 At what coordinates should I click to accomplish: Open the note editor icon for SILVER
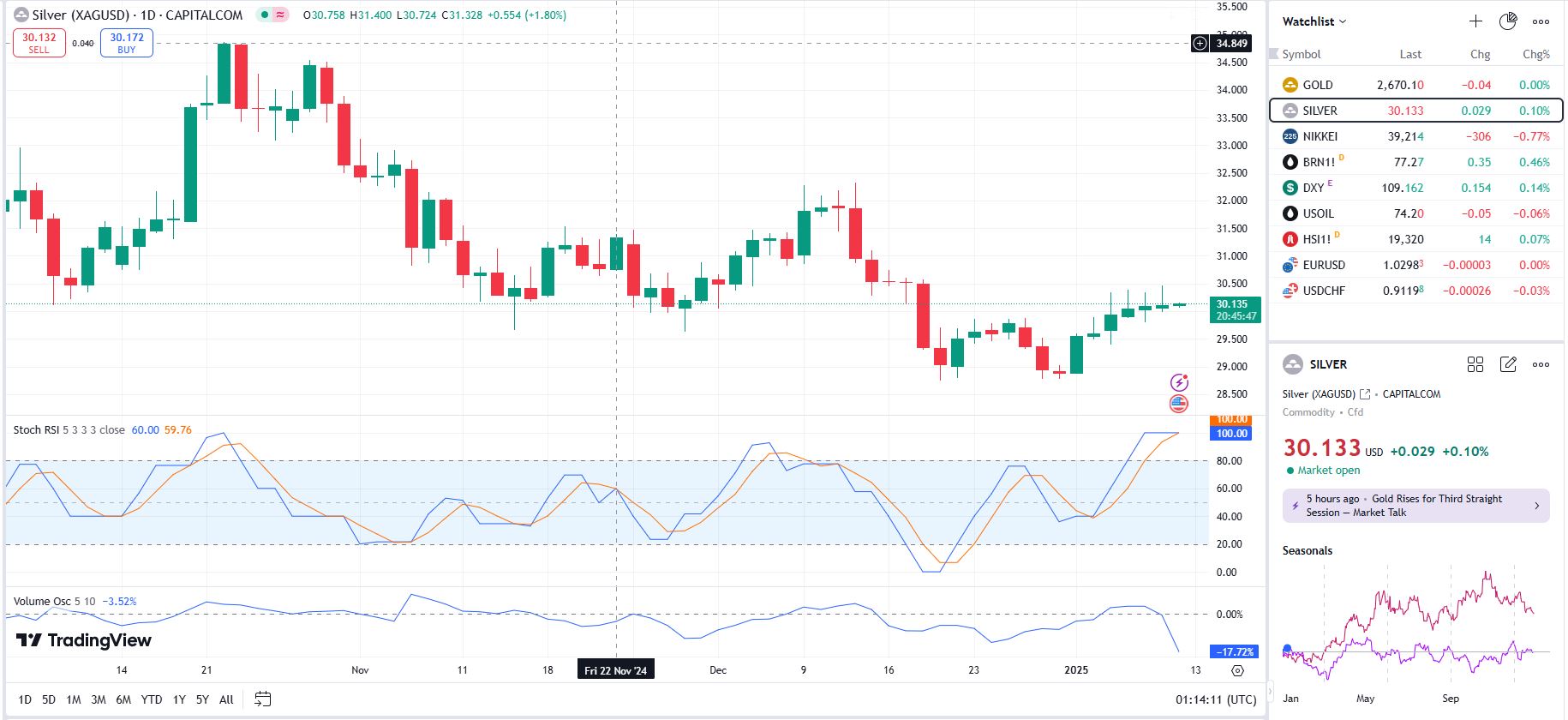[x=1508, y=364]
